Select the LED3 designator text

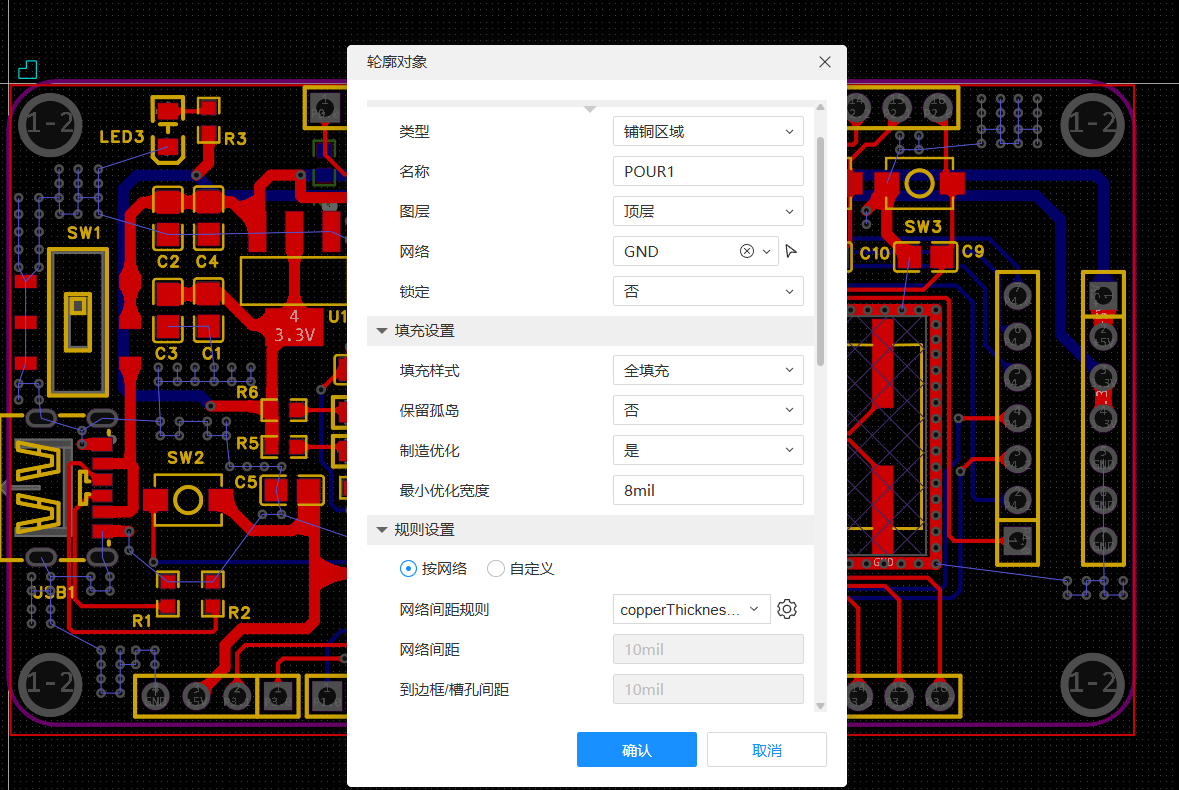[122, 137]
